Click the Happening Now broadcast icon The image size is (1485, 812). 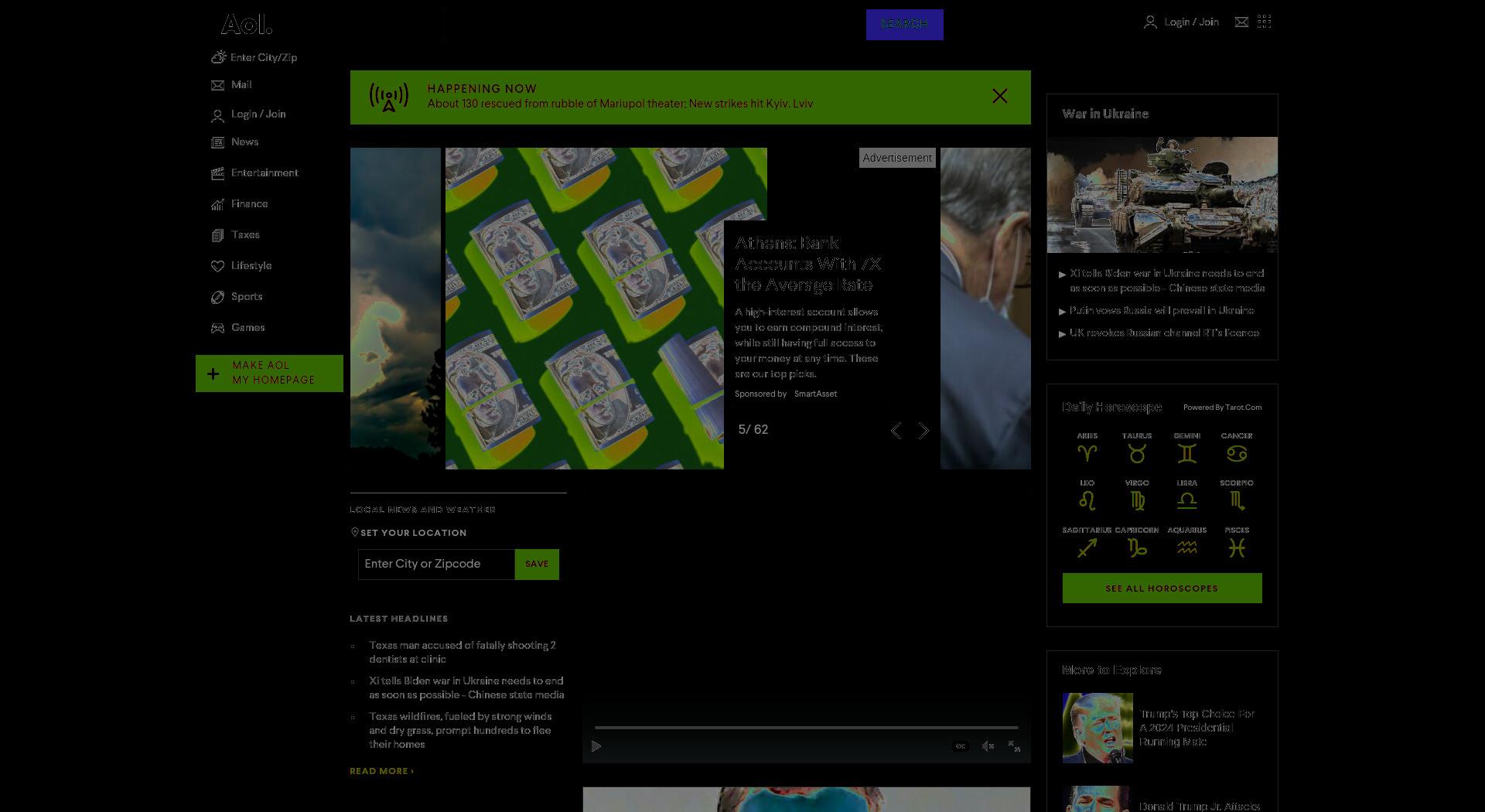point(389,97)
